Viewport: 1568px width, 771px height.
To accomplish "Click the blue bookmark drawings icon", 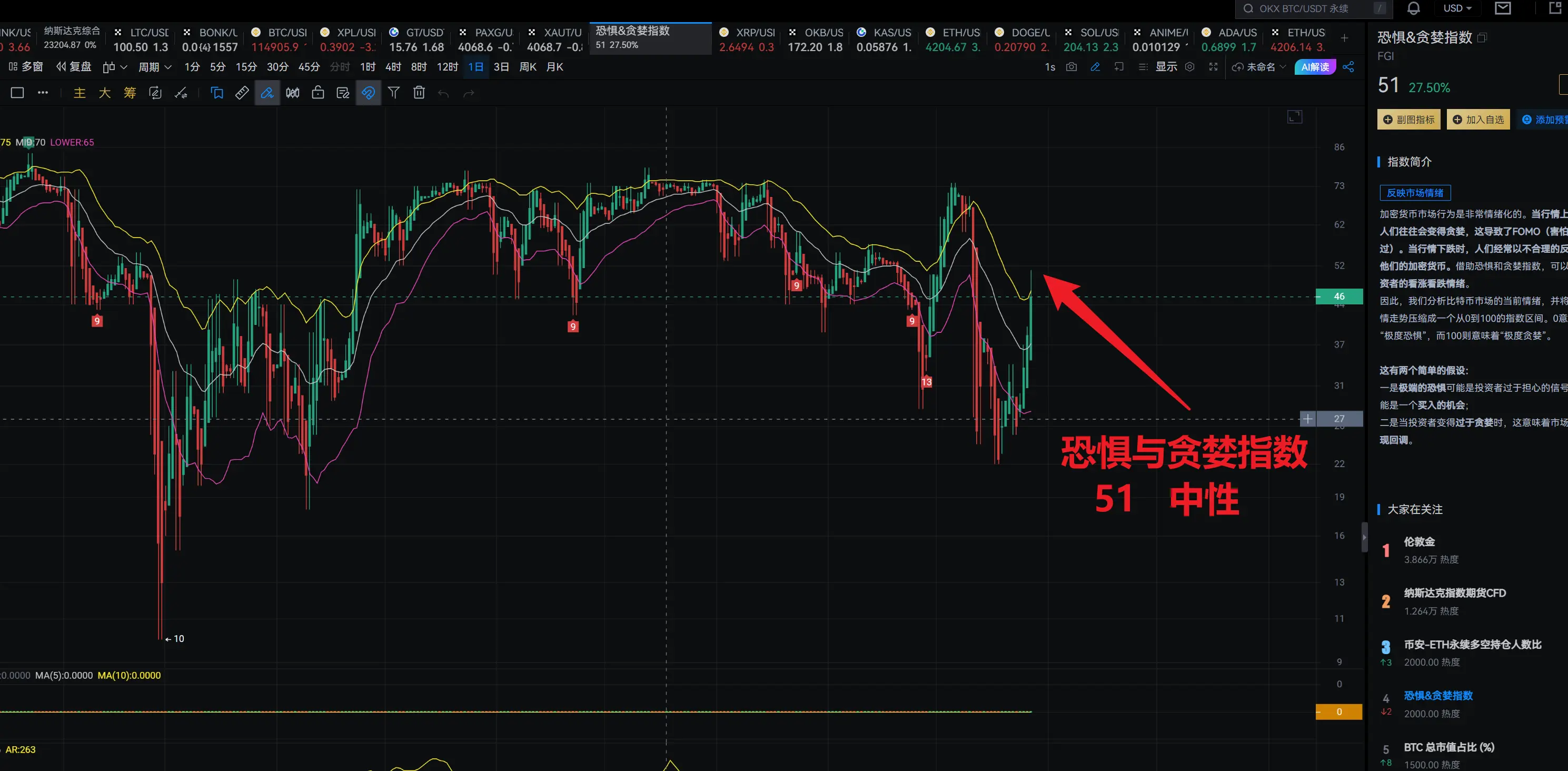I will (217, 93).
